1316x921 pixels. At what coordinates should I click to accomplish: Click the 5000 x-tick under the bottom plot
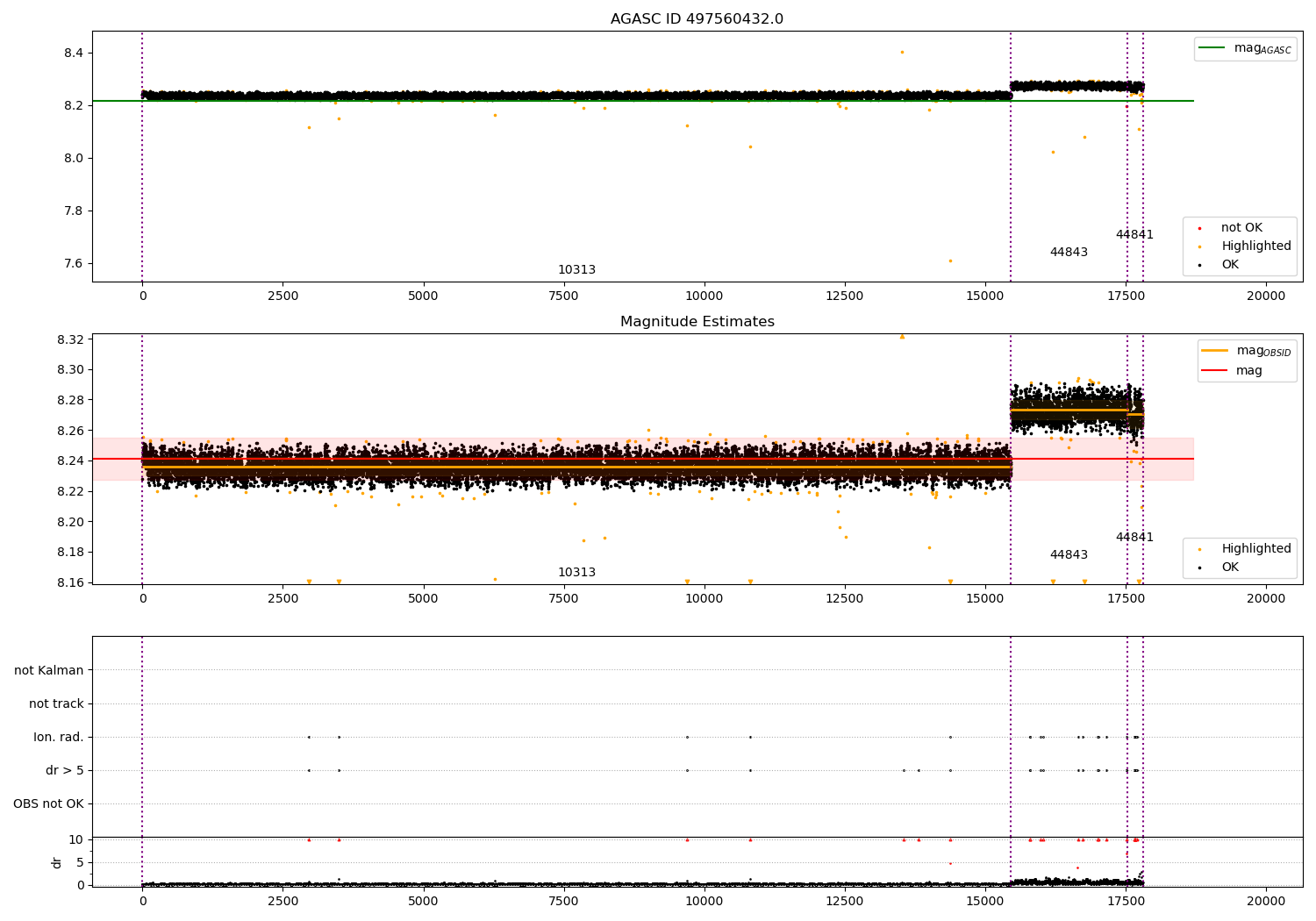click(x=423, y=902)
